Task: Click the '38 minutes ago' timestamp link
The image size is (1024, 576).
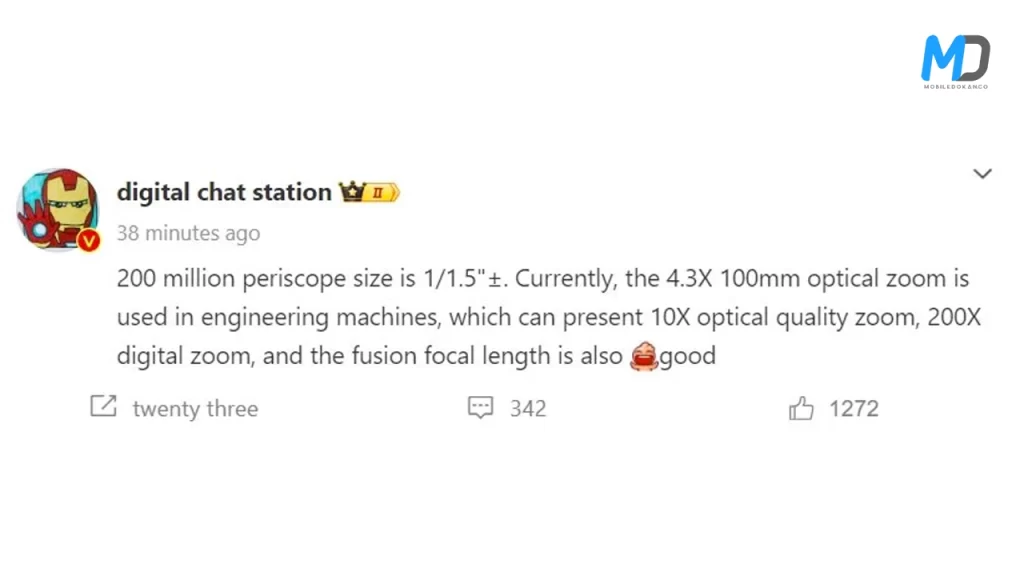Action: coord(188,233)
